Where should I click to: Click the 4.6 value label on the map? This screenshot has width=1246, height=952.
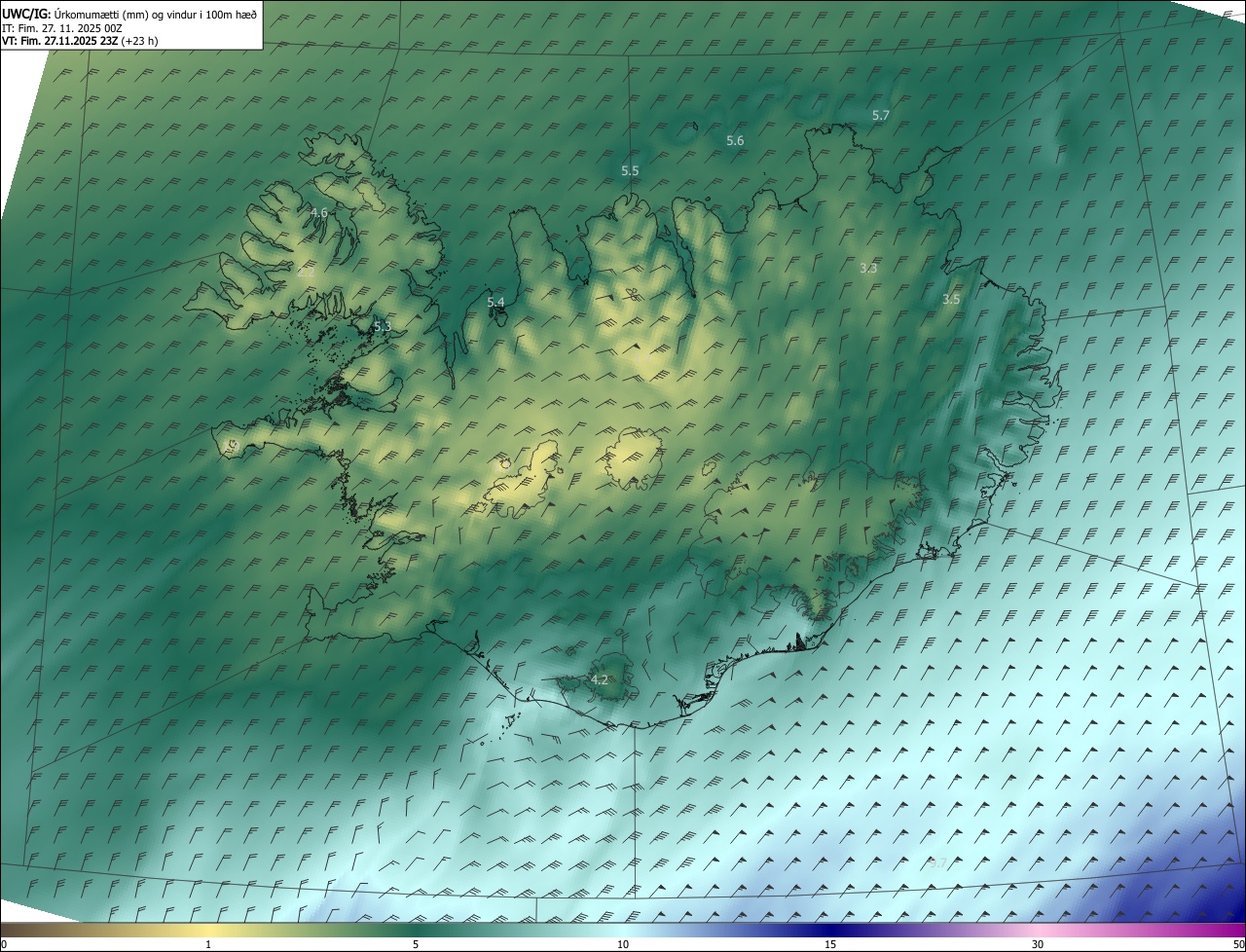pyautogui.click(x=319, y=212)
